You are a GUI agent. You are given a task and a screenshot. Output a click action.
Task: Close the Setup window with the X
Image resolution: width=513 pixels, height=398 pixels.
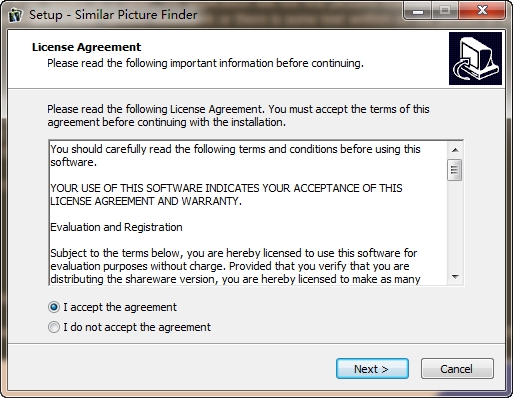click(482, 11)
